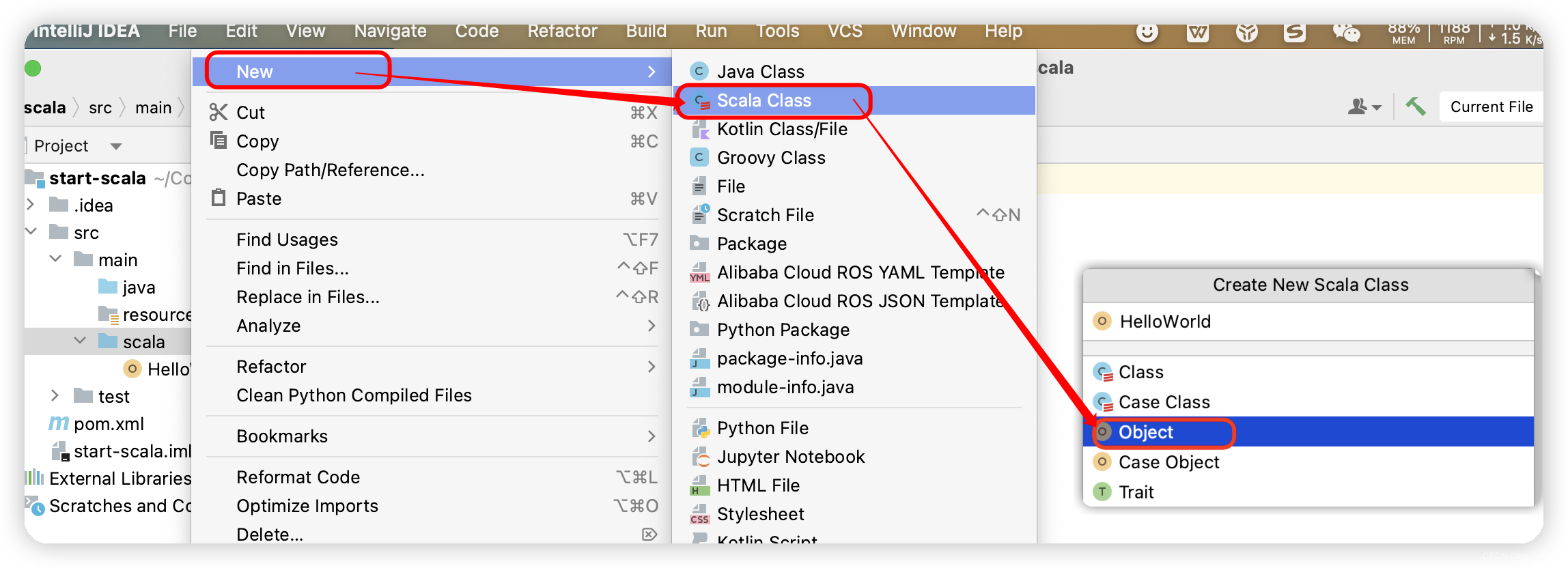The width and height of the screenshot is (1568, 568).
Task: Click the Stylesheet CSS icon
Action: click(x=699, y=514)
